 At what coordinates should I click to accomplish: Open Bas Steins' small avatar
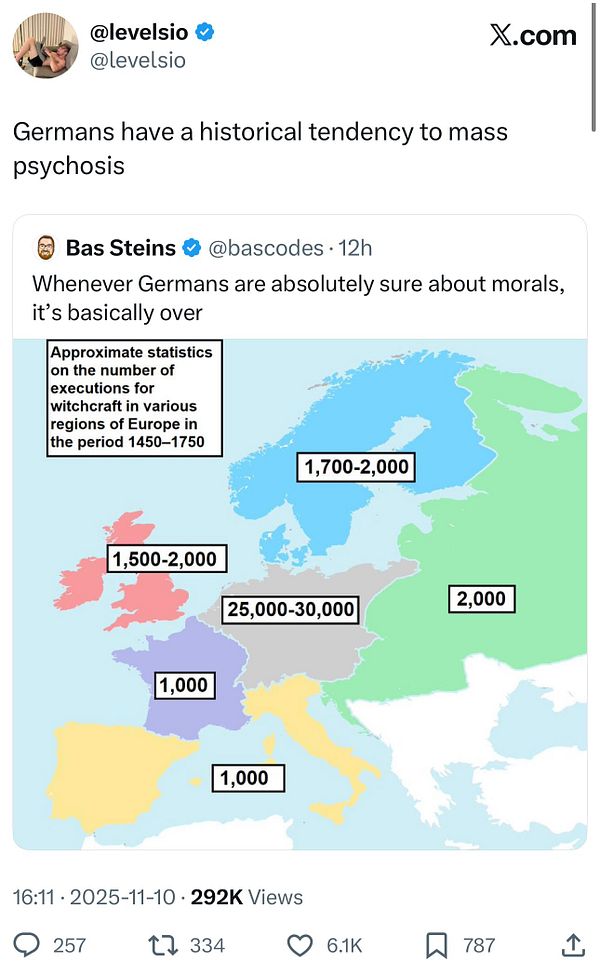coord(45,247)
